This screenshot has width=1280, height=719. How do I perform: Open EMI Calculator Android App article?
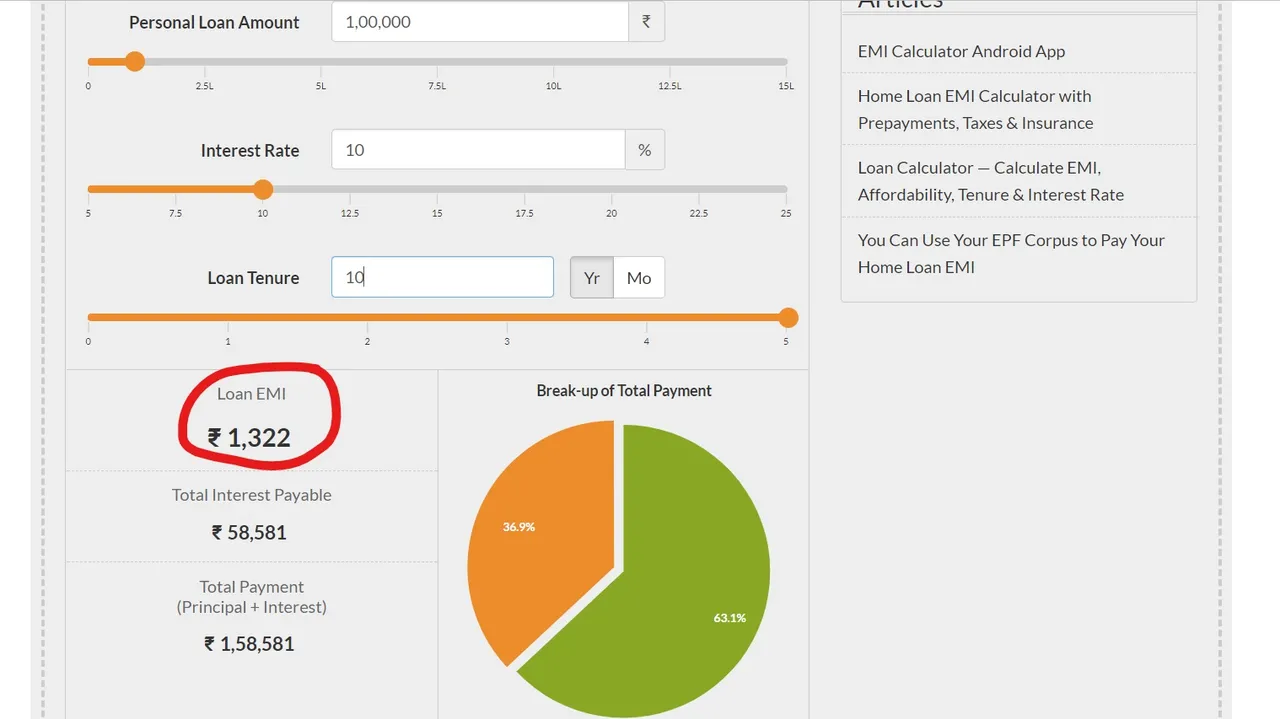(961, 51)
